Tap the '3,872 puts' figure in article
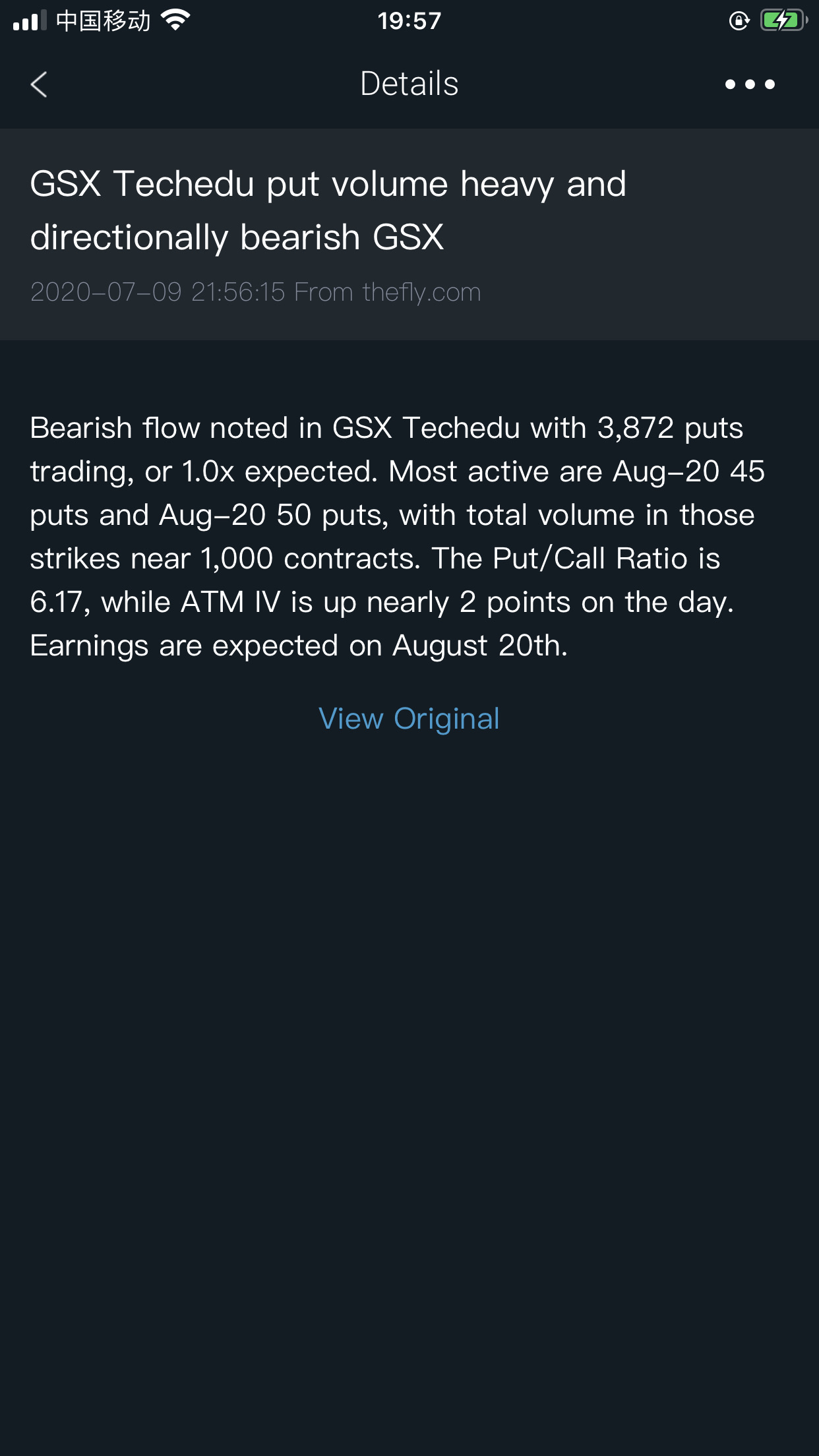 coord(670,428)
